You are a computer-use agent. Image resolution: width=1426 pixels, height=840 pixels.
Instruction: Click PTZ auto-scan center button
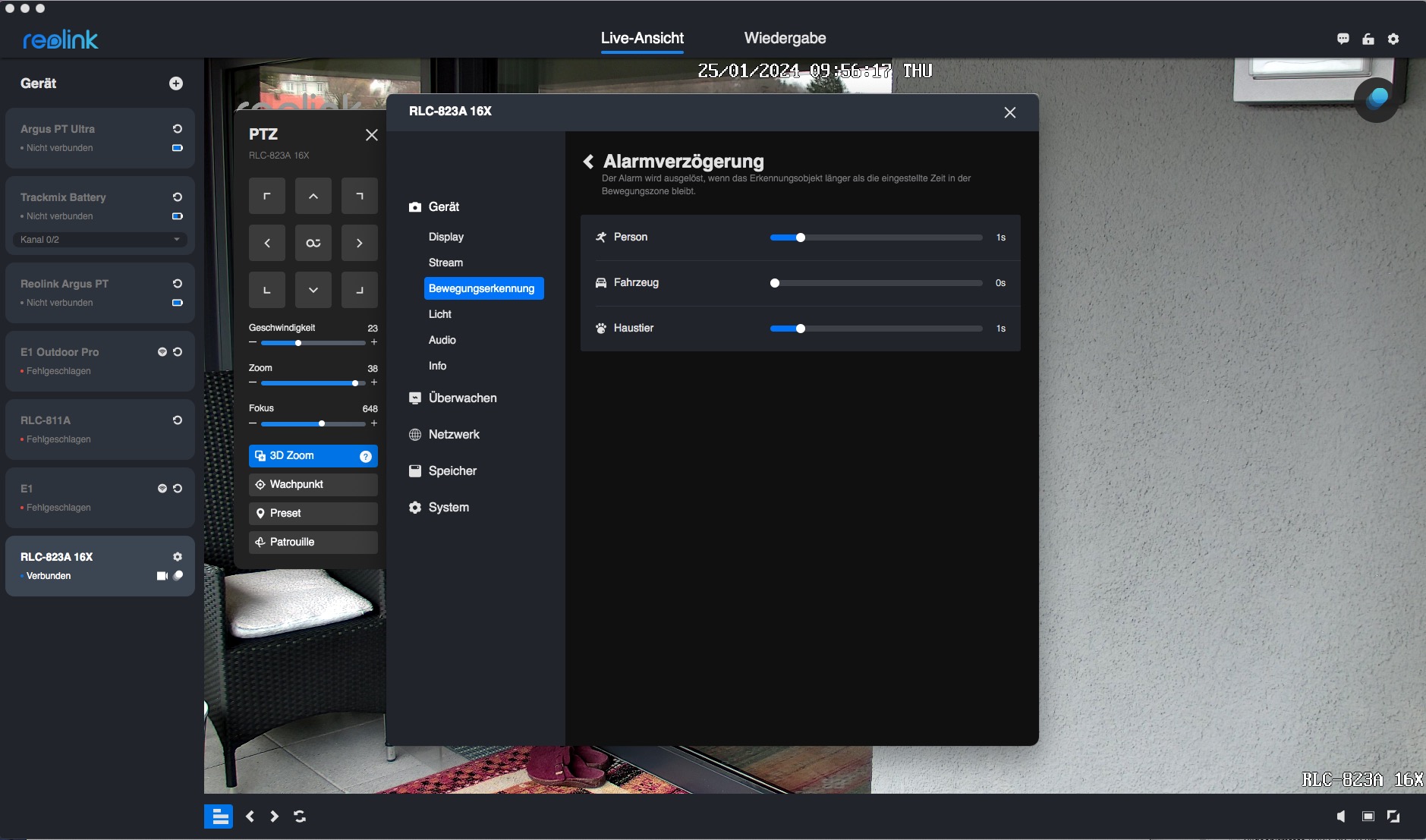coord(313,244)
